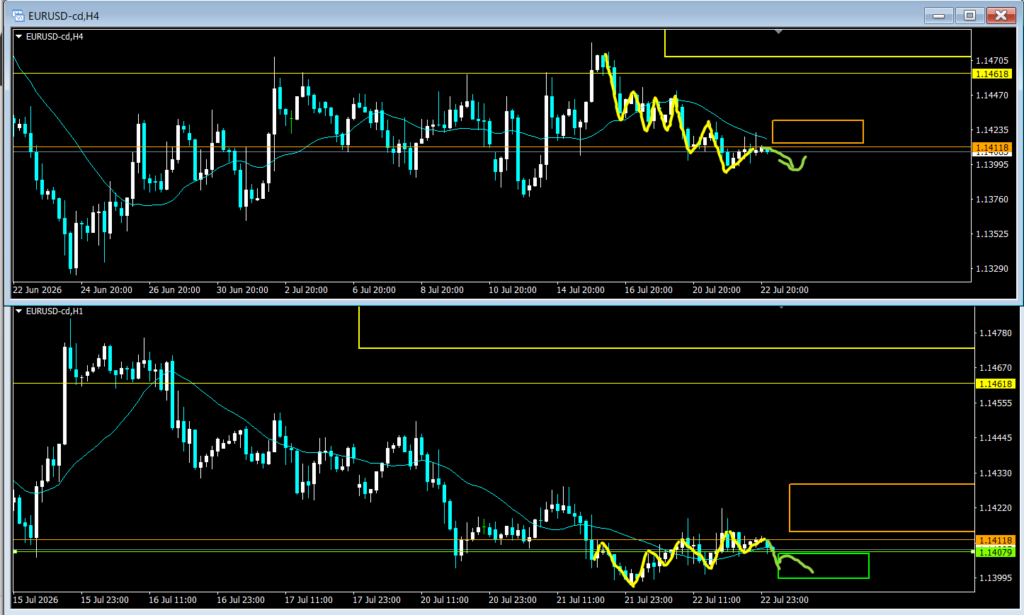Minimize the EURUSD-cd,H4 chart window
The width and height of the screenshot is (1024, 615).
pos(938,15)
